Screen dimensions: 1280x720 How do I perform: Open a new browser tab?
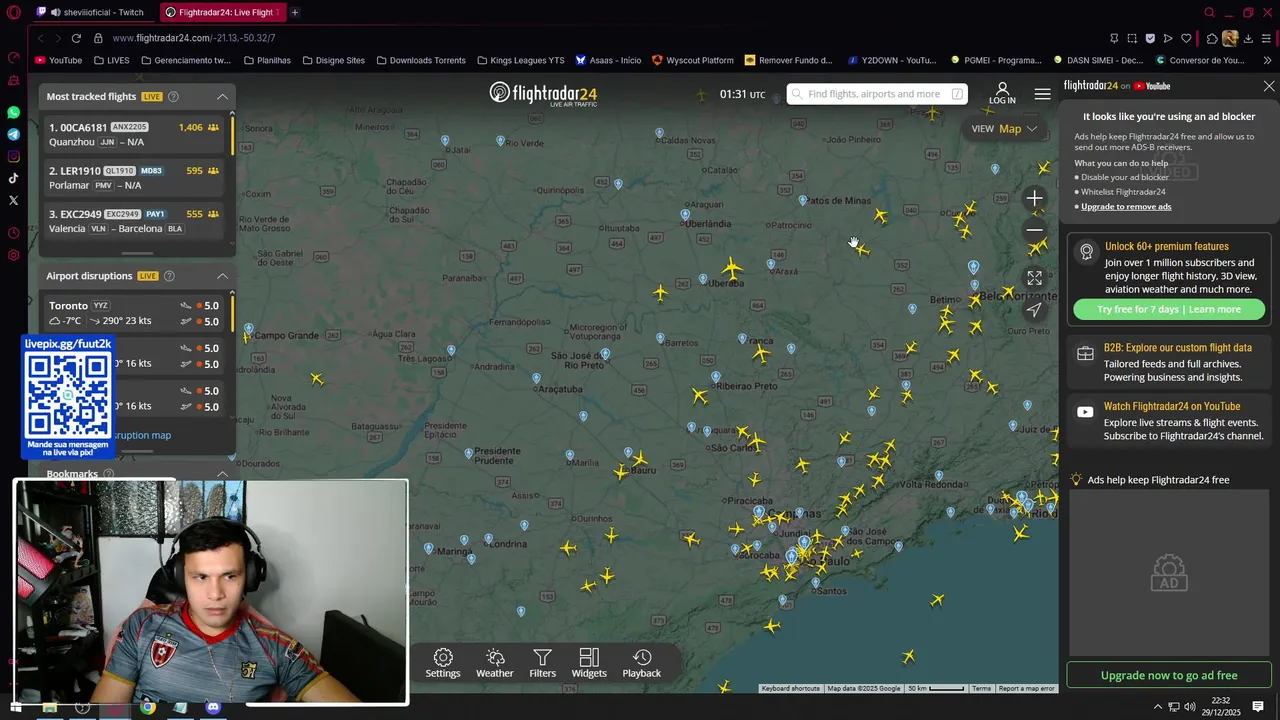click(x=295, y=12)
